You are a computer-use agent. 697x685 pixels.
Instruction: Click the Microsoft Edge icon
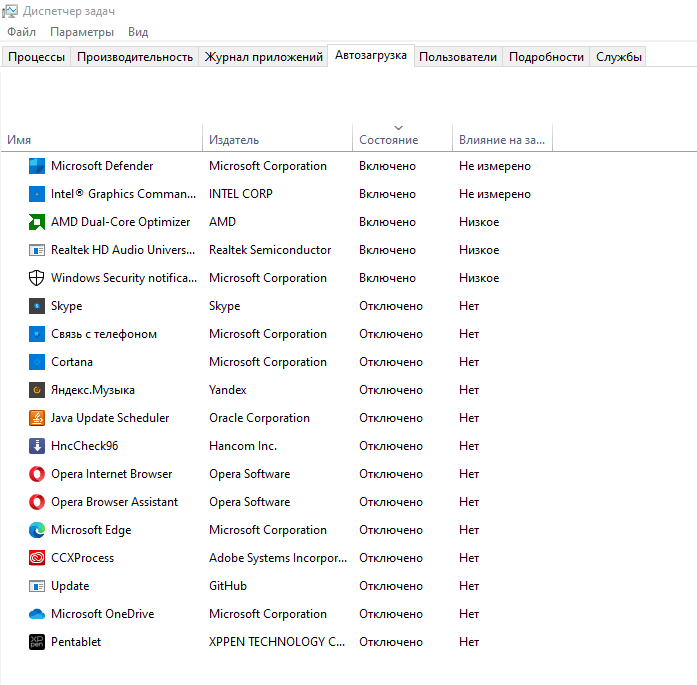(x=36, y=530)
